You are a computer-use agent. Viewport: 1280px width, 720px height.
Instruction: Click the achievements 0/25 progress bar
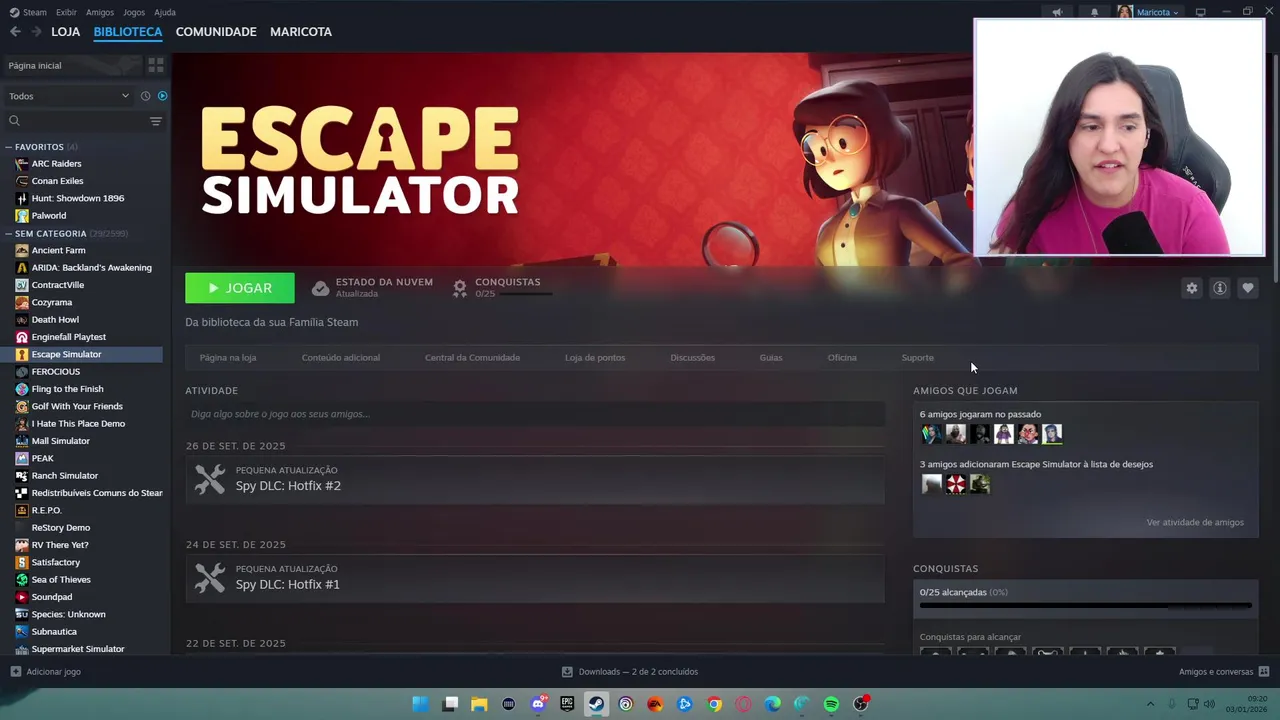point(1086,605)
